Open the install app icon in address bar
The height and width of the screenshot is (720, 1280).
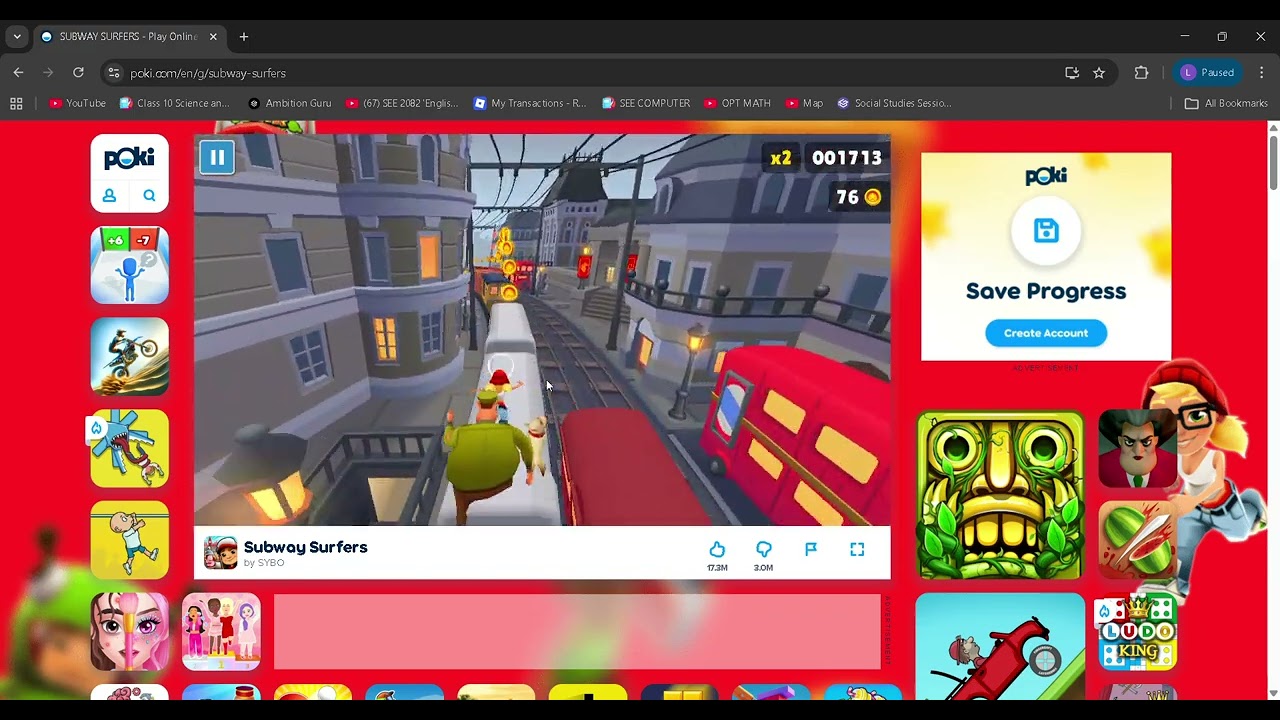(x=1072, y=73)
